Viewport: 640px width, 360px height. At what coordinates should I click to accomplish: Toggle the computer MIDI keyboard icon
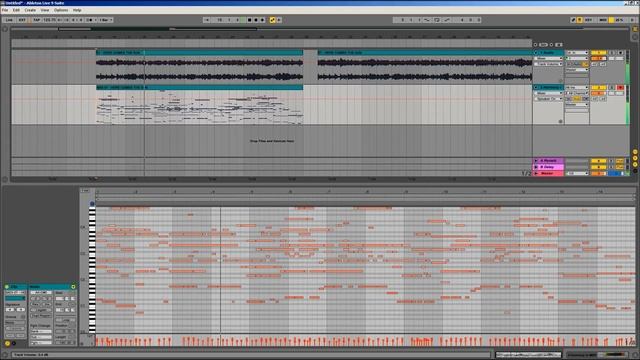[580, 20]
